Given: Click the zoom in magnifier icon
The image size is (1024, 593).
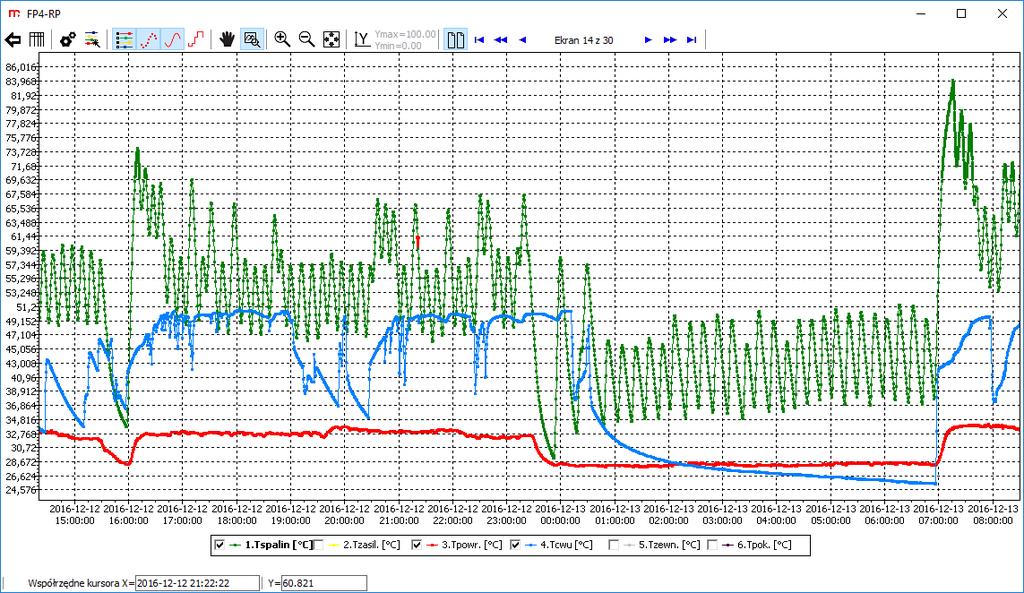Looking at the screenshot, I should tap(282, 40).
